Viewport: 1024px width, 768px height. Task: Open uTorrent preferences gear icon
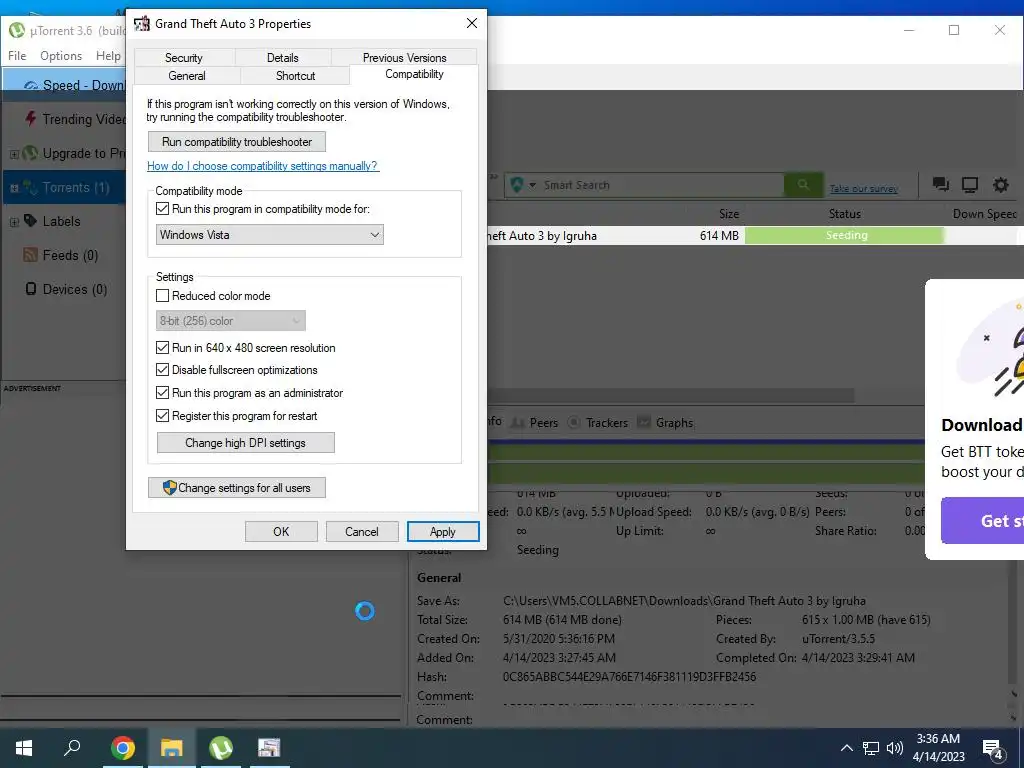click(x=1000, y=185)
